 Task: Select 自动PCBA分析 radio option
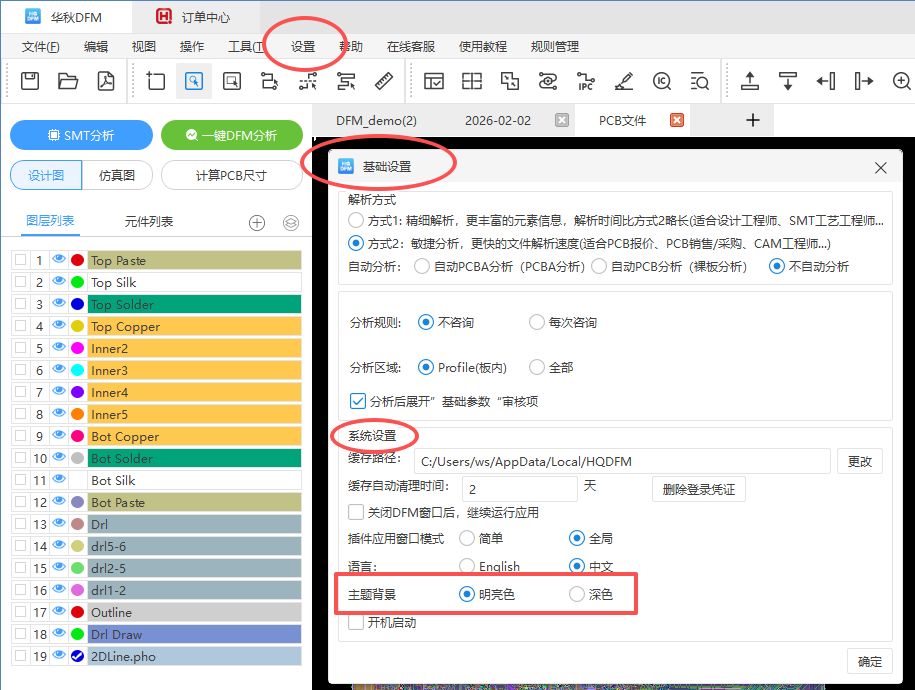click(422, 266)
